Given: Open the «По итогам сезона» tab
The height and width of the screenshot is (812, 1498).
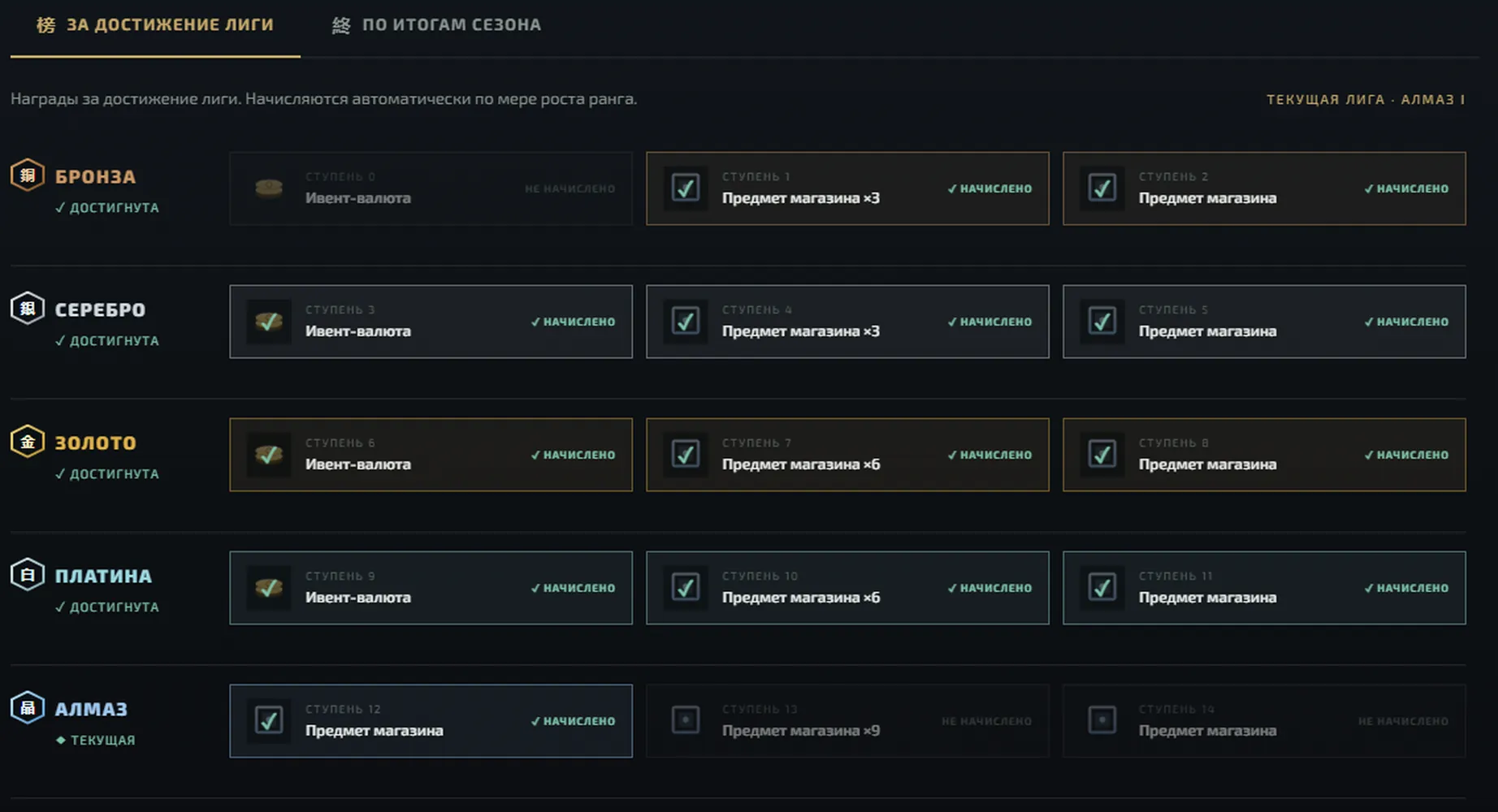Looking at the screenshot, I should coord(436,25).
